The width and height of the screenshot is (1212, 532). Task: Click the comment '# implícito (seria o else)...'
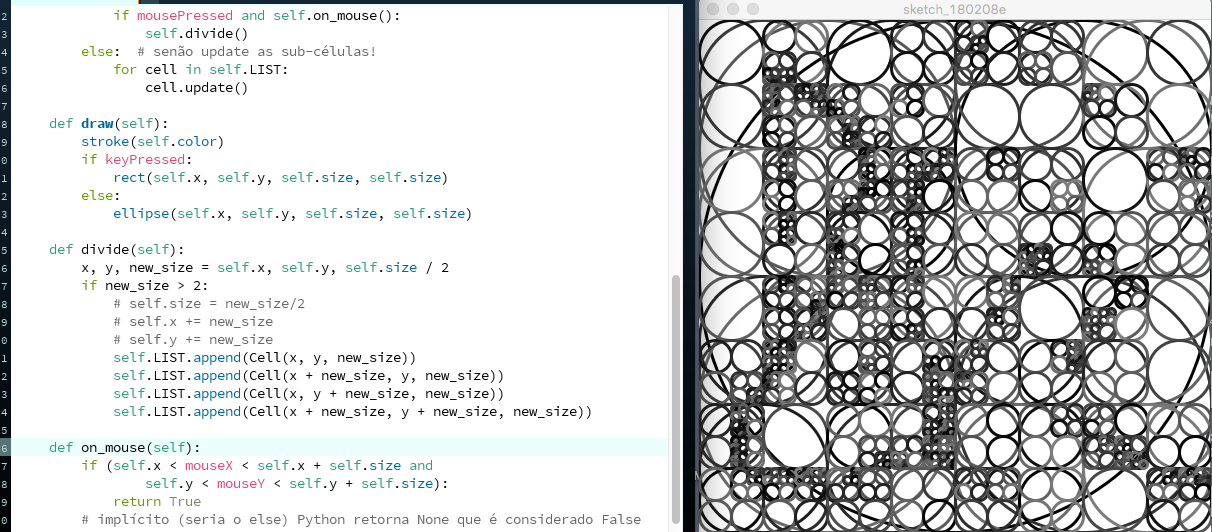(x=360, y=519)
